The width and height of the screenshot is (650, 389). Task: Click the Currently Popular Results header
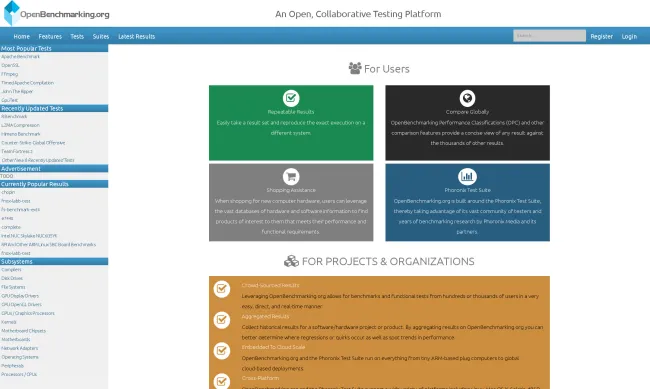(x=54, y=184)
